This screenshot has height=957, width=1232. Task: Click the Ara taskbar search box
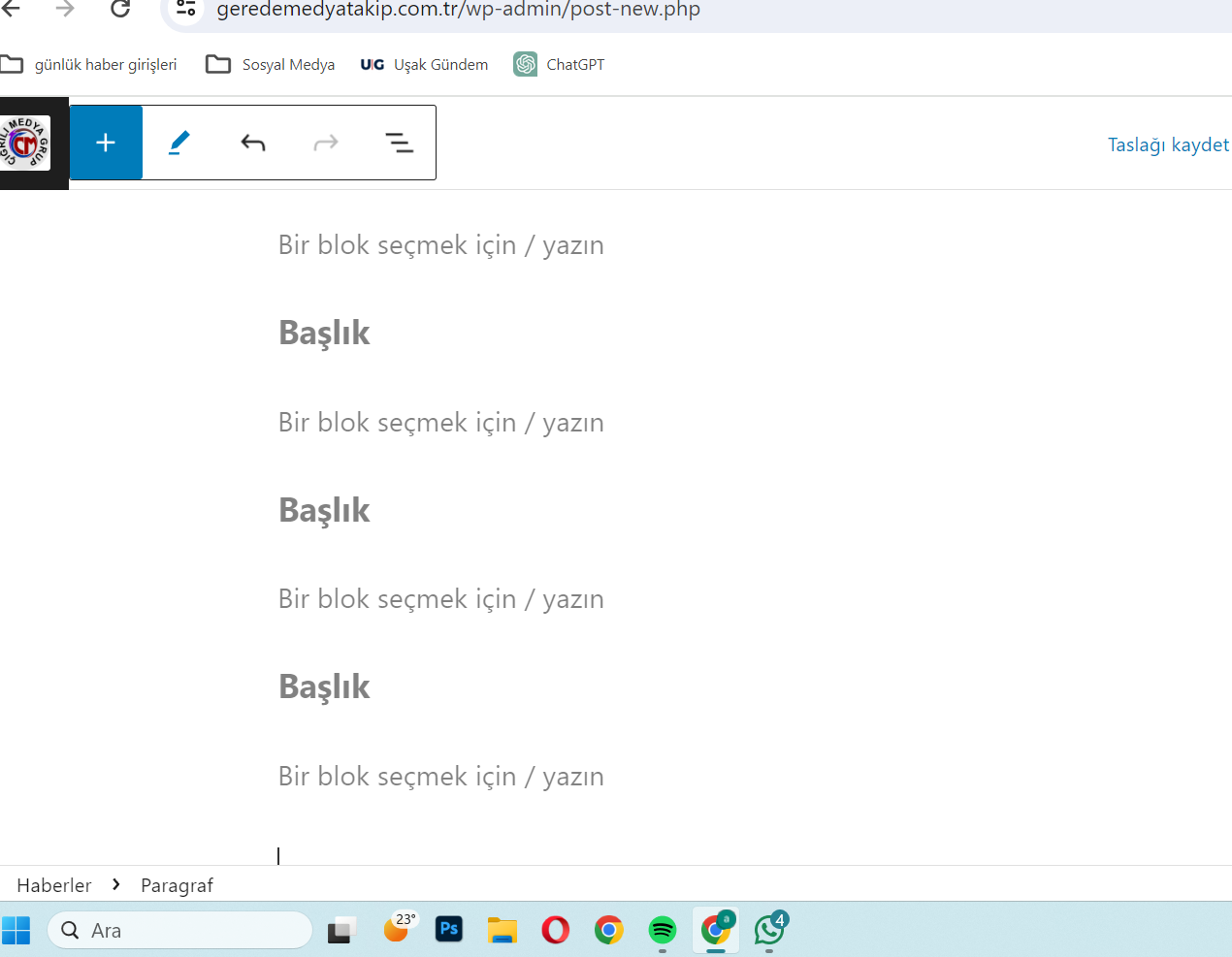pos(180,931)
